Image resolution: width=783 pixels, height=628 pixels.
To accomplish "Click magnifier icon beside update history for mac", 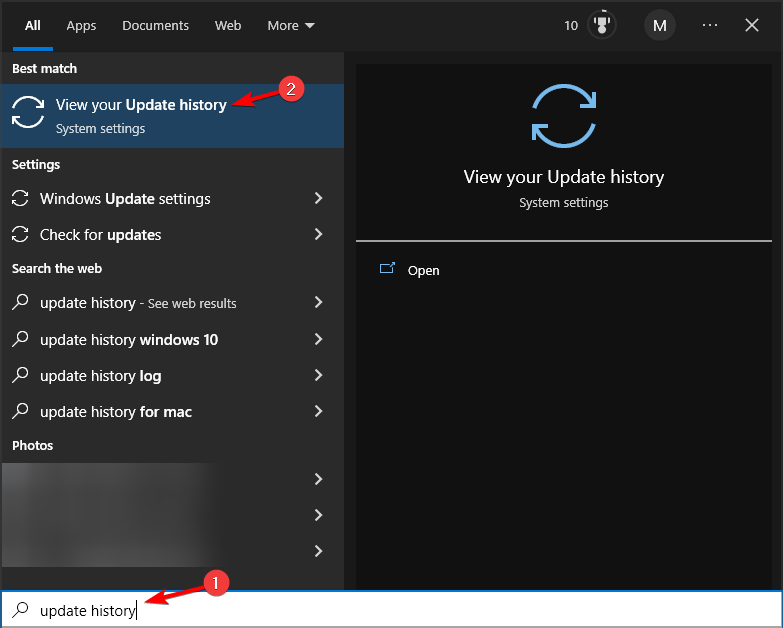I will 20,411.
